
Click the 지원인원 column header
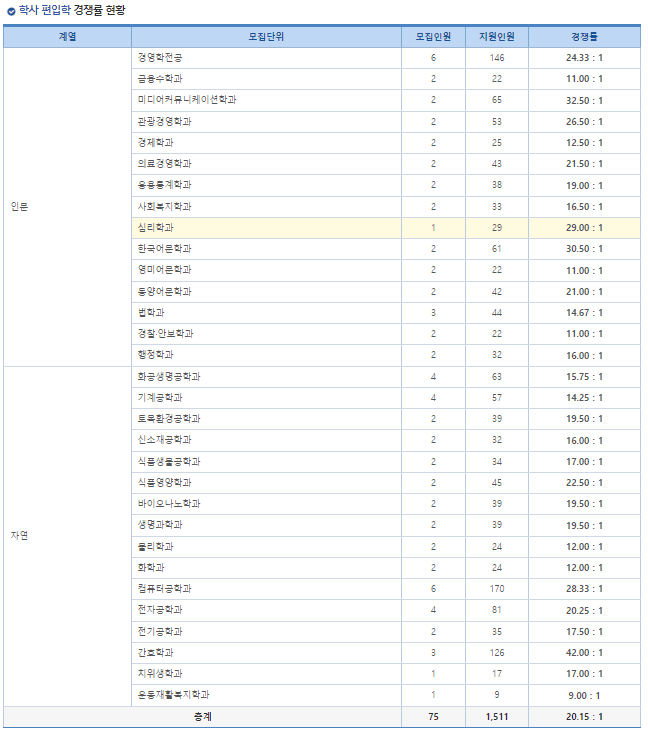[x=497, y=36]
